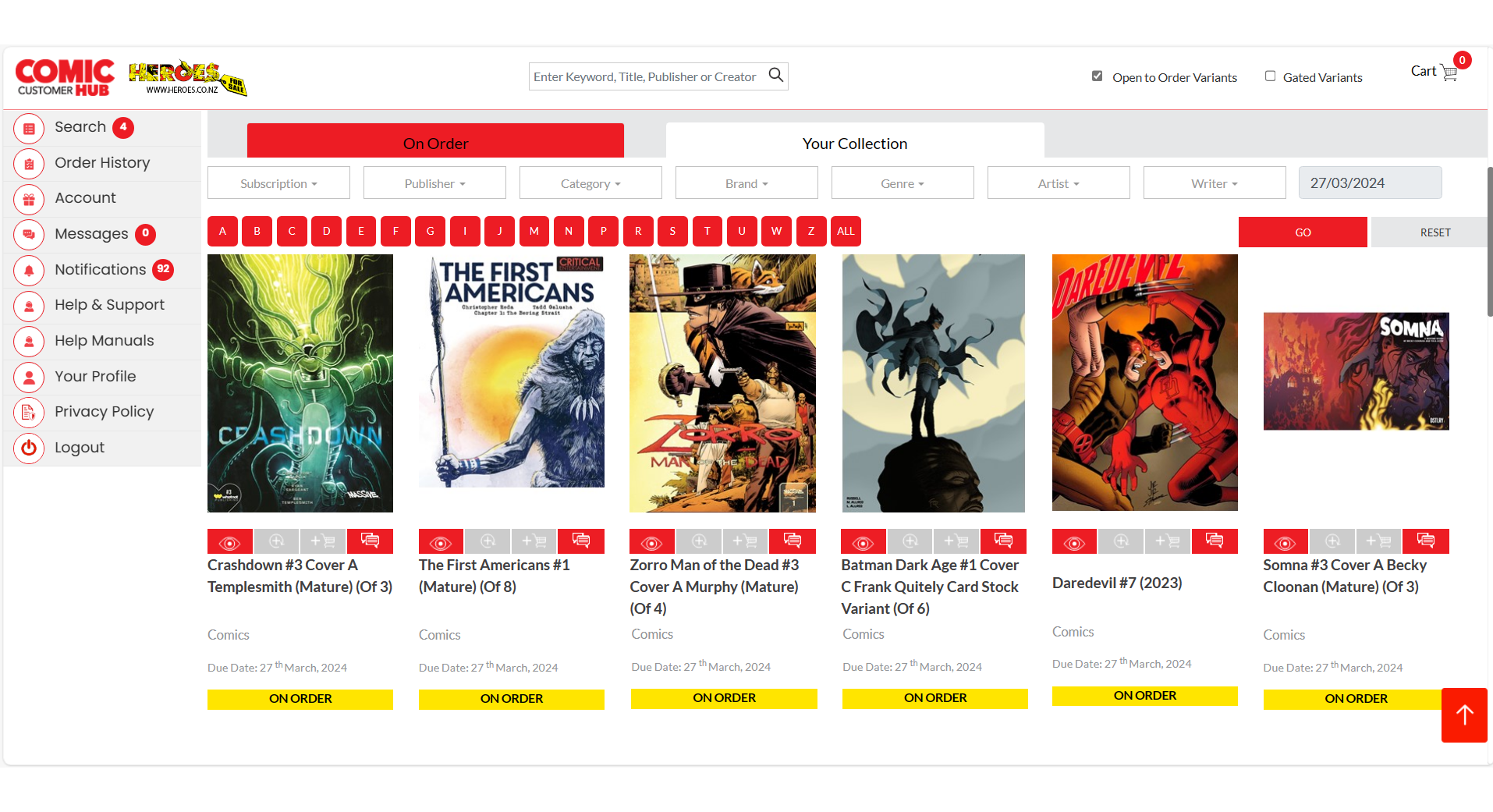Click ON ORDER under Daredevil #7
The height and width of the screenshot is (812, 1493).
1144,696
